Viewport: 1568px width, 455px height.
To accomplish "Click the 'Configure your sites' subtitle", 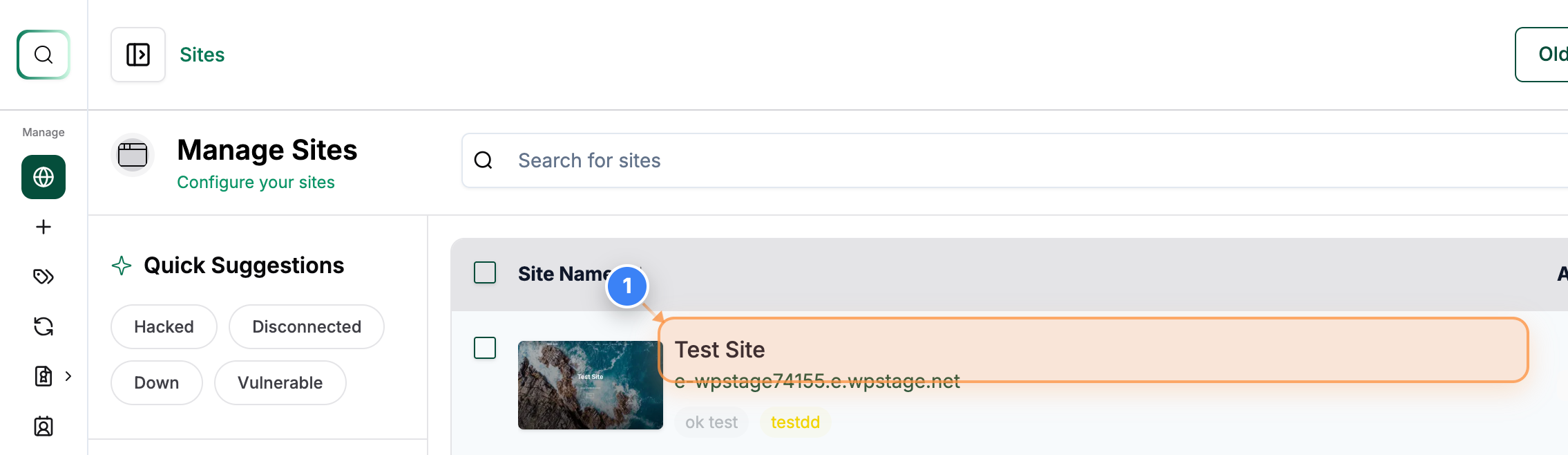I will click(256, 182).
